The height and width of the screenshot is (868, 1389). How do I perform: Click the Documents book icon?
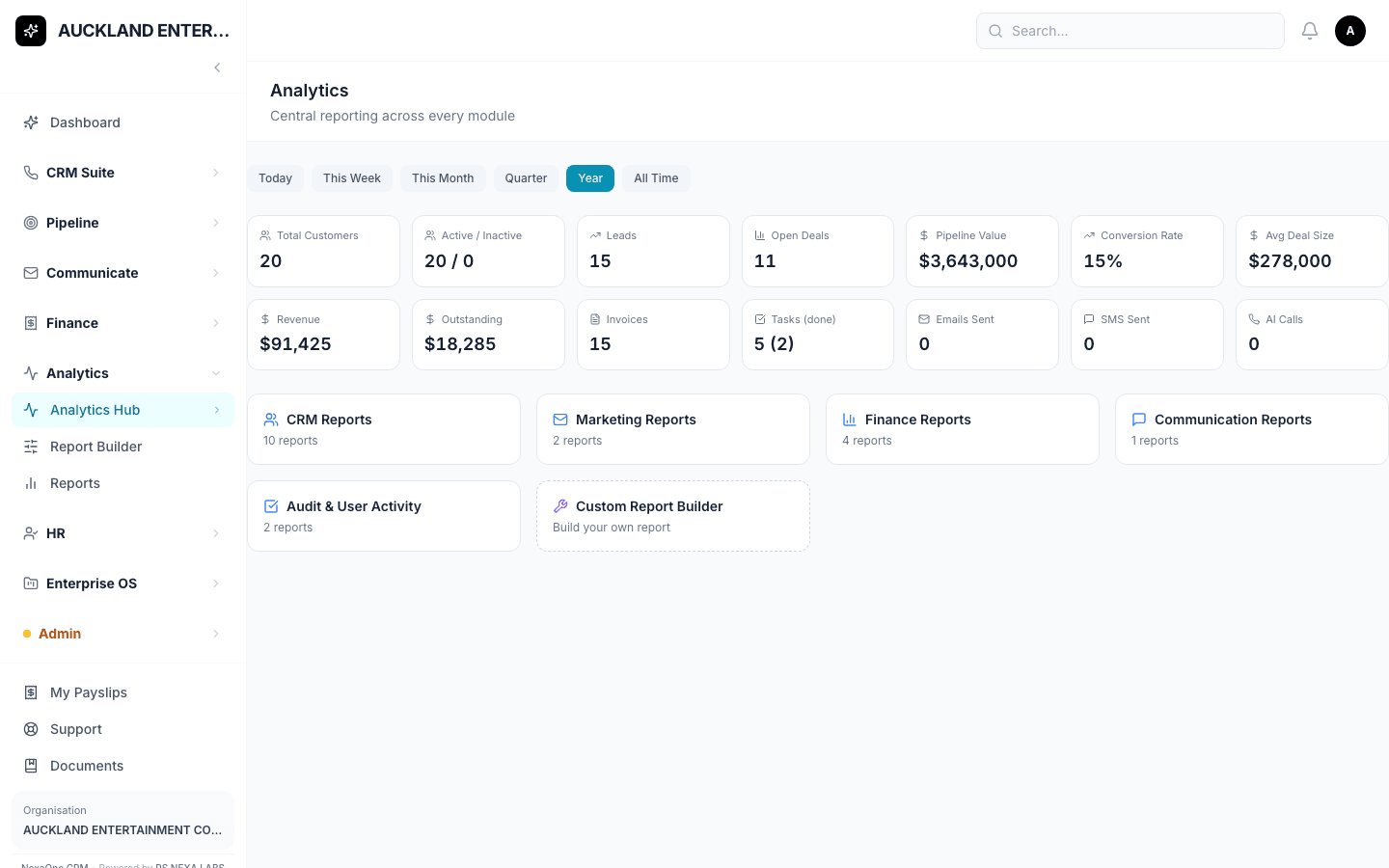[x=31, y=766]
